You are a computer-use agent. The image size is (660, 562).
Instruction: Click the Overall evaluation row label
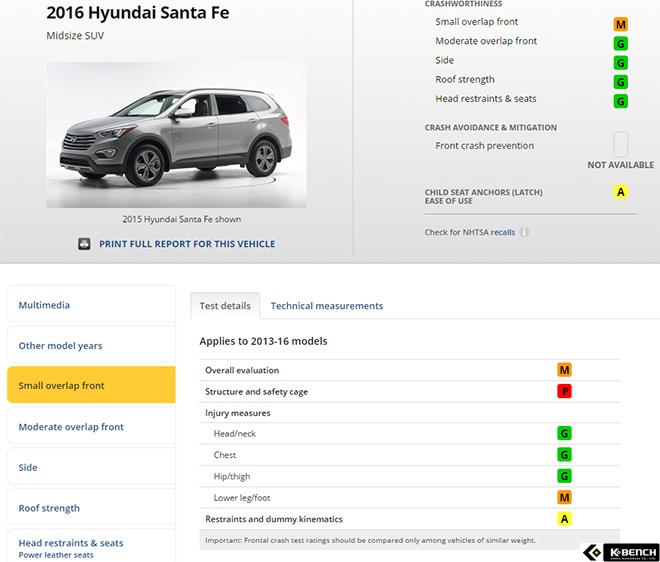242,370
